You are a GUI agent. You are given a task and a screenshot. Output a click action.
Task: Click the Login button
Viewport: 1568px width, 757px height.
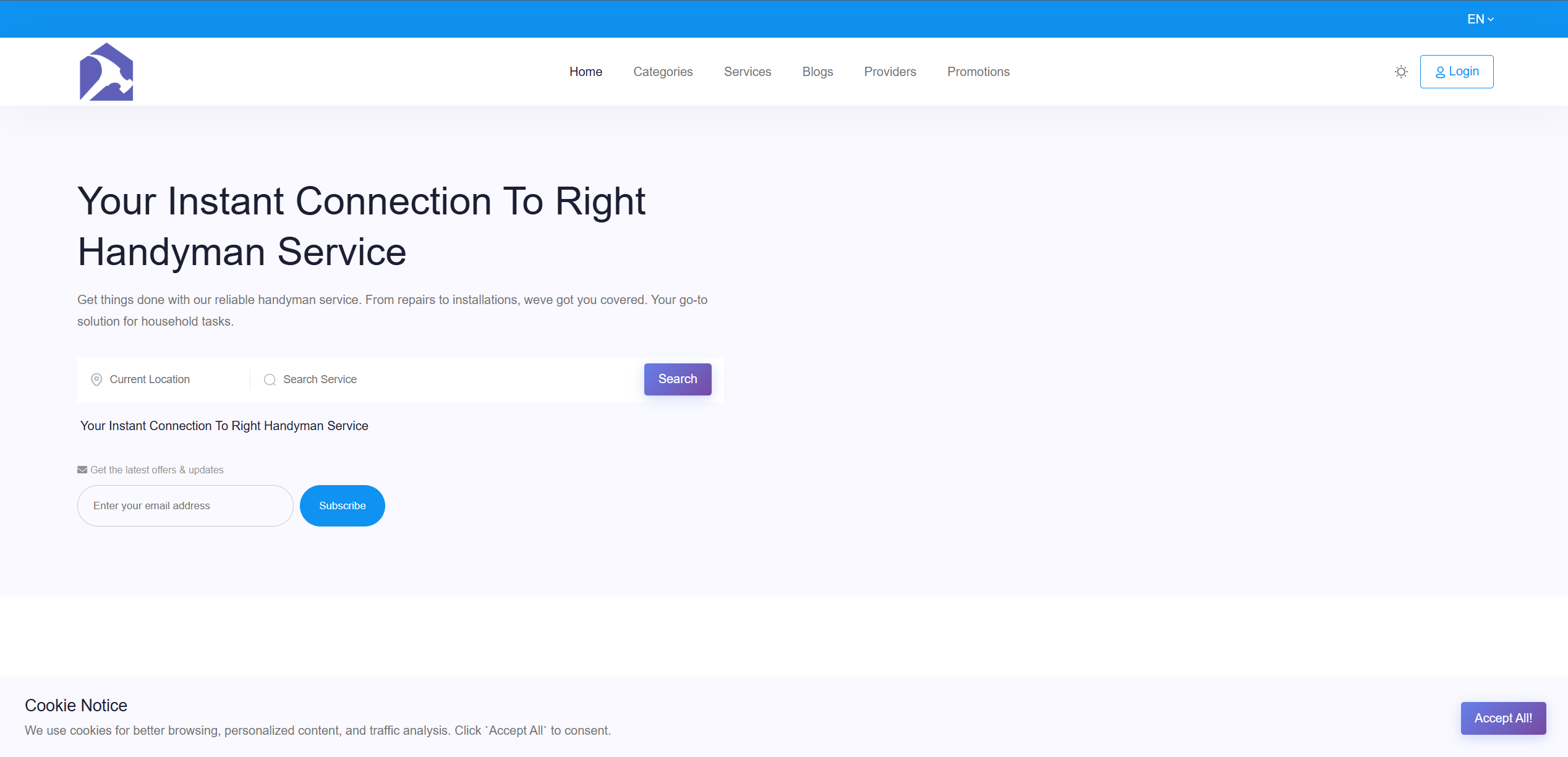pyautogui.click(x=1456, y=72)
